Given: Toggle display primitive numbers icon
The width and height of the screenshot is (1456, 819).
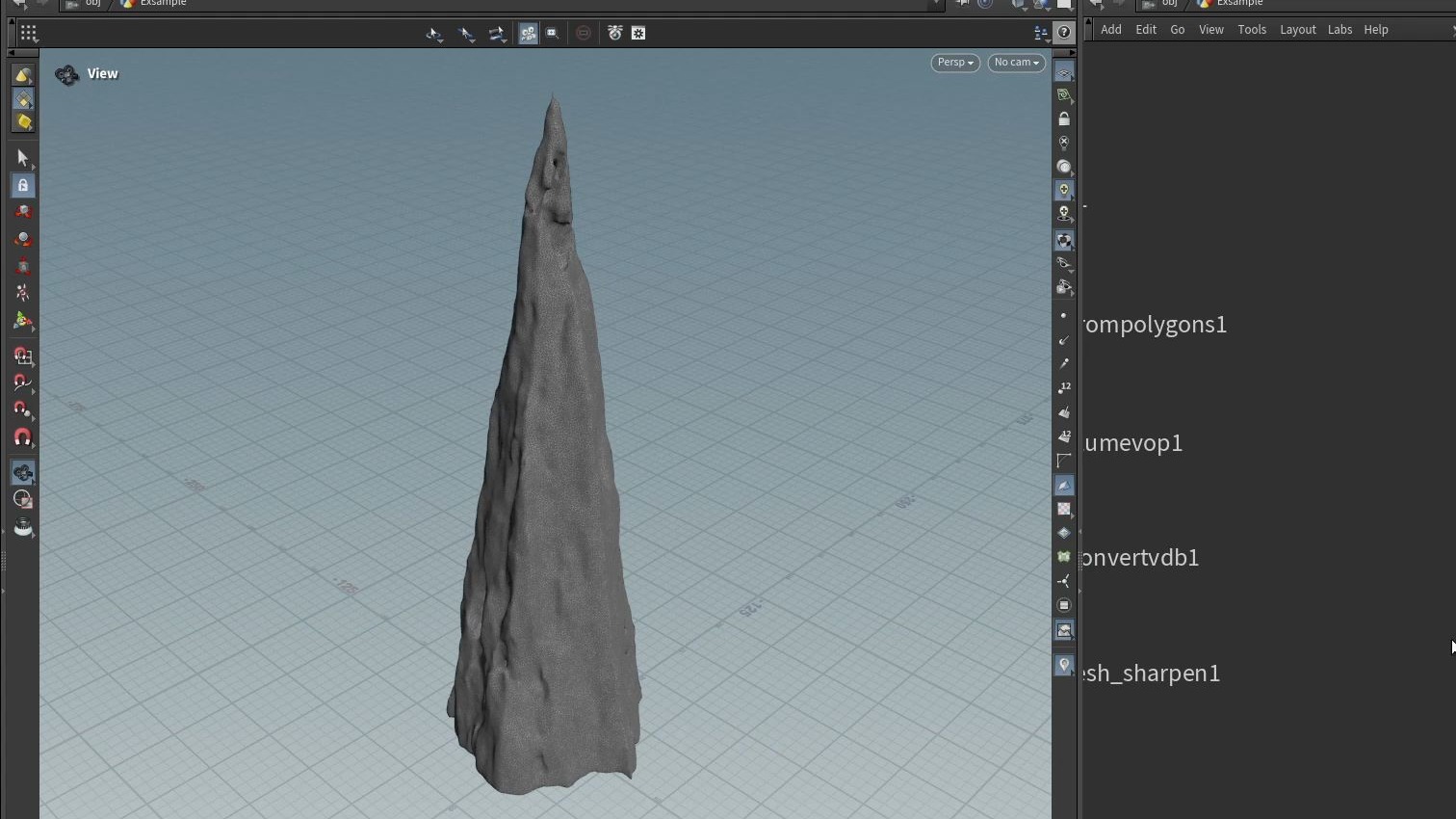Looking at the screenshot, I should pyautogui.click(x=1063, y=436).
